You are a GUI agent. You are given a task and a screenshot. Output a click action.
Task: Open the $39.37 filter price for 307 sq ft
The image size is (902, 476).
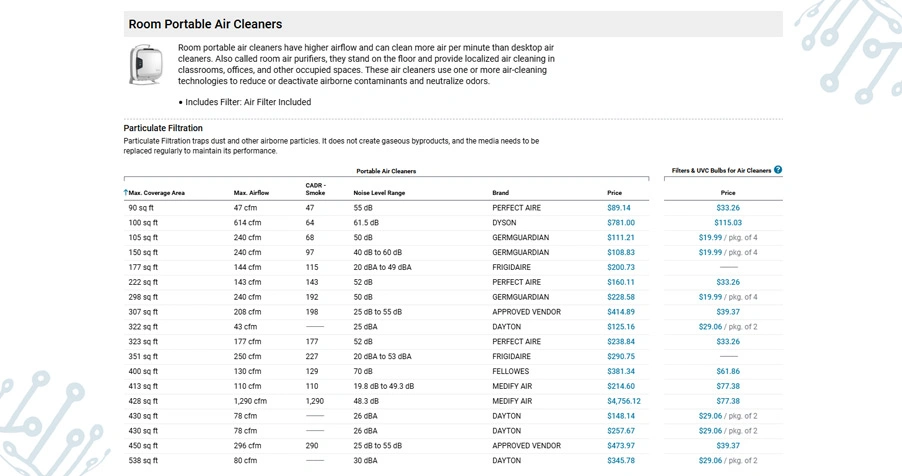[x=728, y=312]
